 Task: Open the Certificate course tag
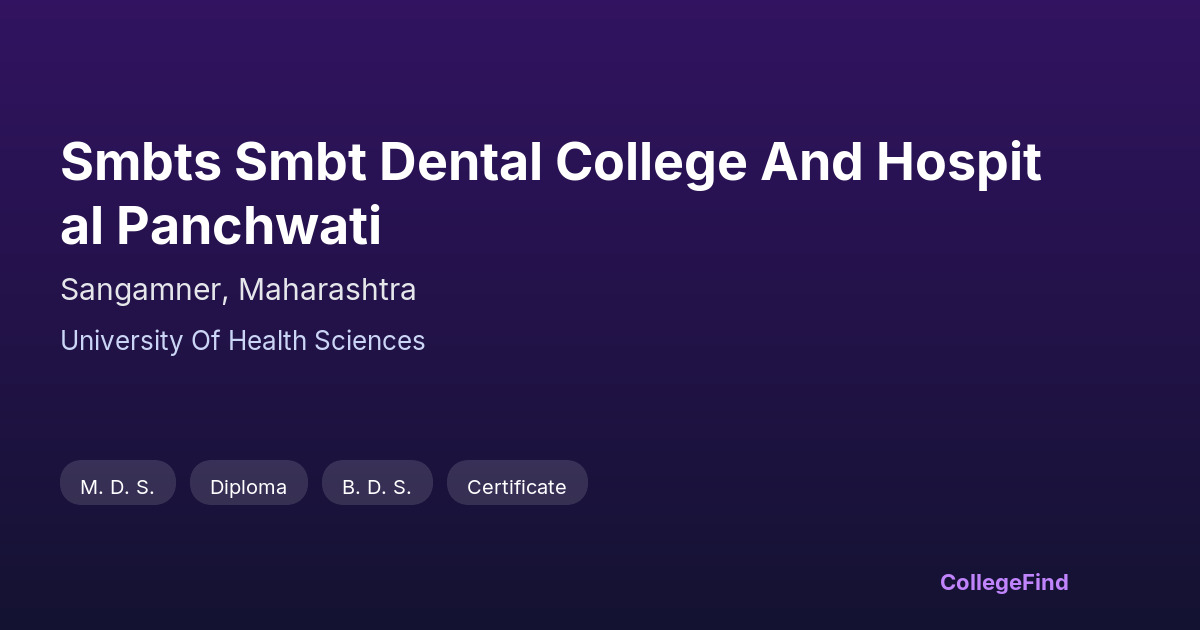[516, 487]
